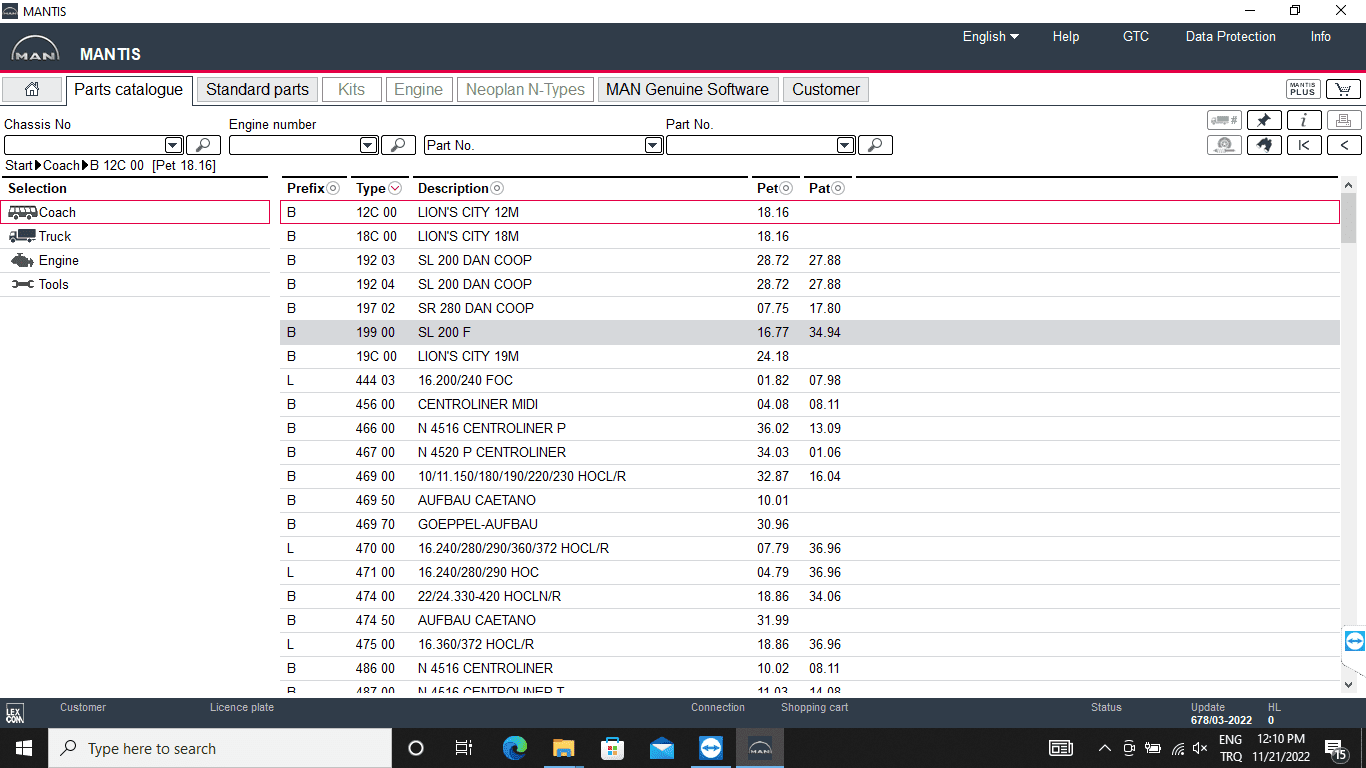Expand the Engine number dropdown
Screen dimensions: 1366x768
tap(368, 145)
